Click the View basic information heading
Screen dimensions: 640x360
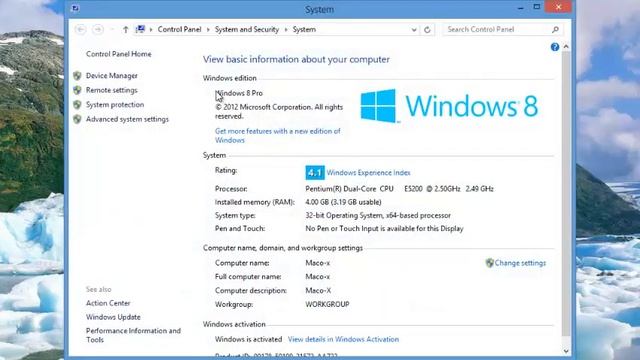click(x=296, y=59)
